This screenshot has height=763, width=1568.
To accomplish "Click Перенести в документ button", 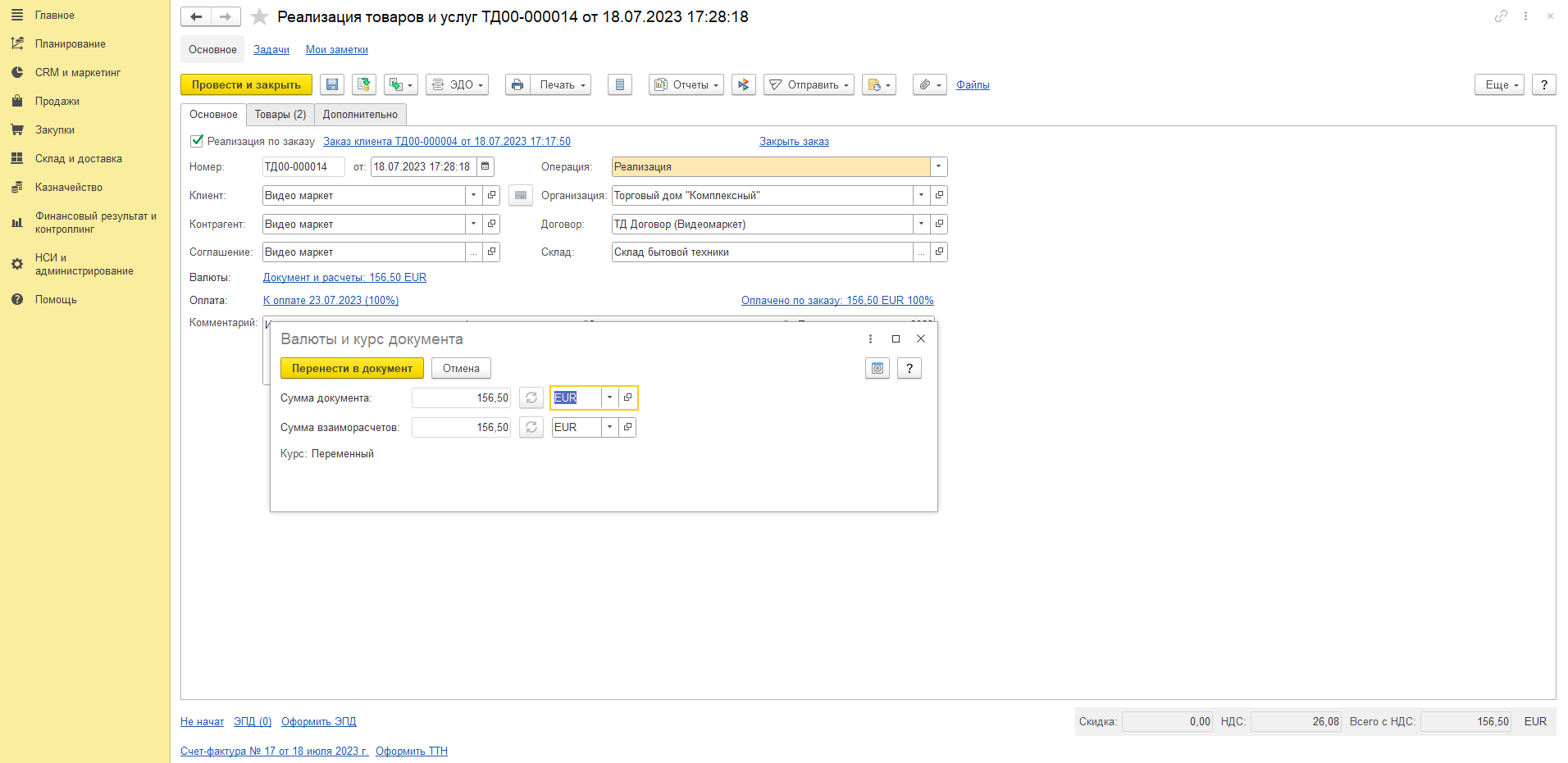I will click(x=352, y=368).
